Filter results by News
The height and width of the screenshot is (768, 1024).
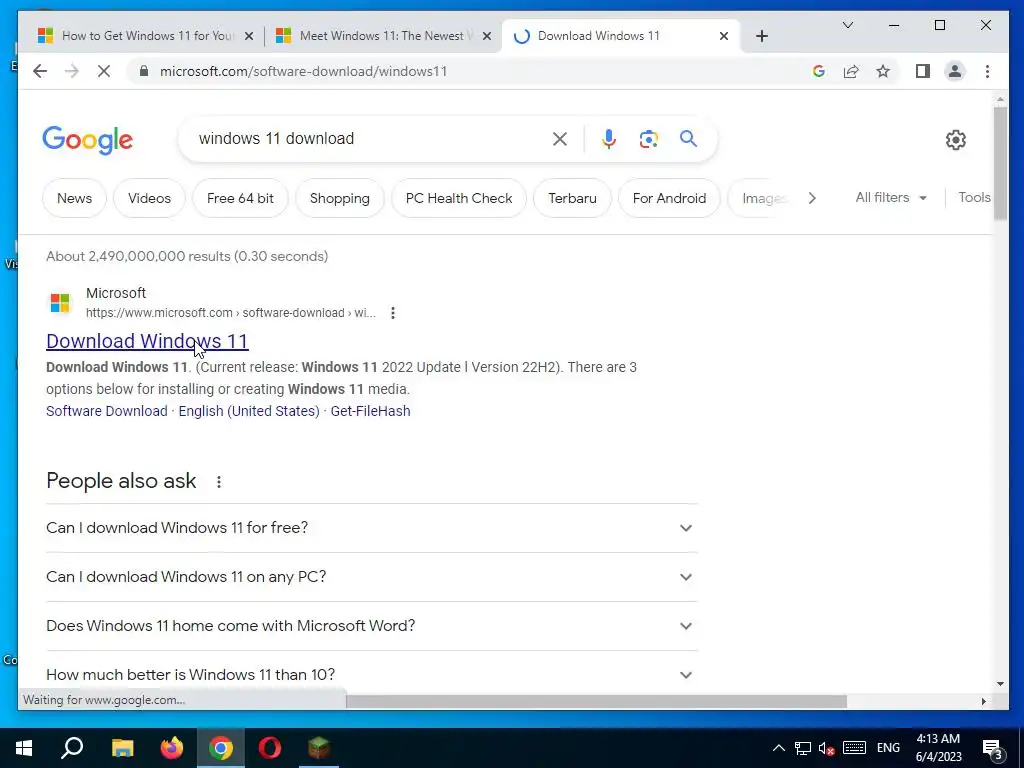point(74,198)
